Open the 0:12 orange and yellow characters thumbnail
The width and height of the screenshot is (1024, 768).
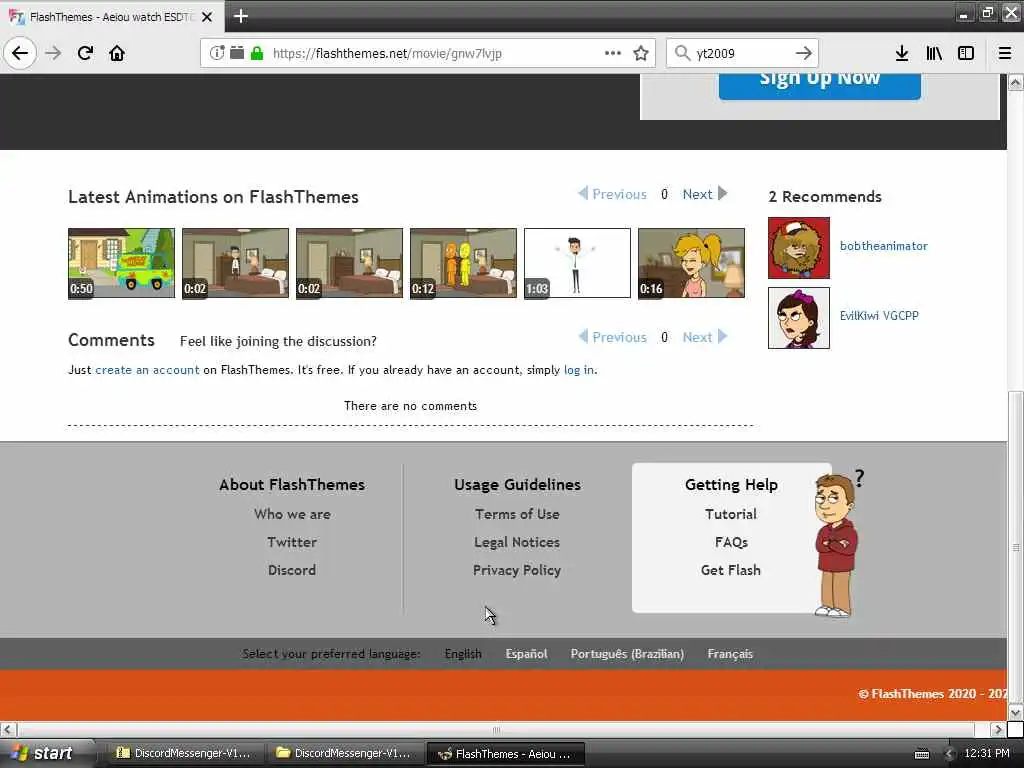[x=463, y=263]
